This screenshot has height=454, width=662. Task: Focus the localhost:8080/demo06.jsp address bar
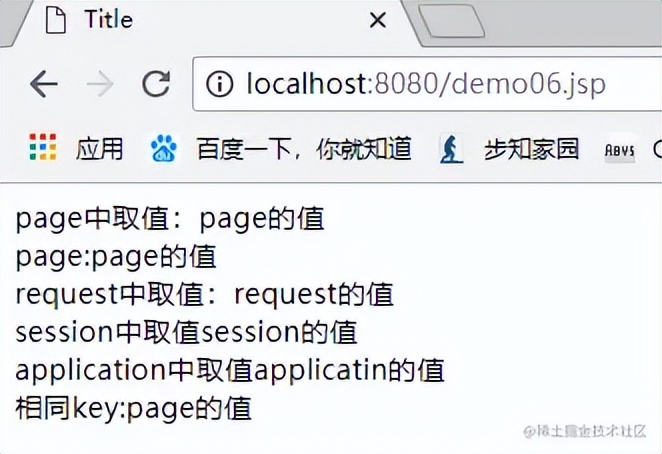click(426, 84)
